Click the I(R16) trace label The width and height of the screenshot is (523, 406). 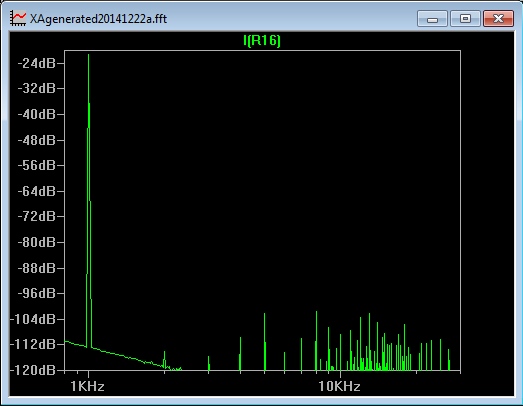[x=262, y=41]
